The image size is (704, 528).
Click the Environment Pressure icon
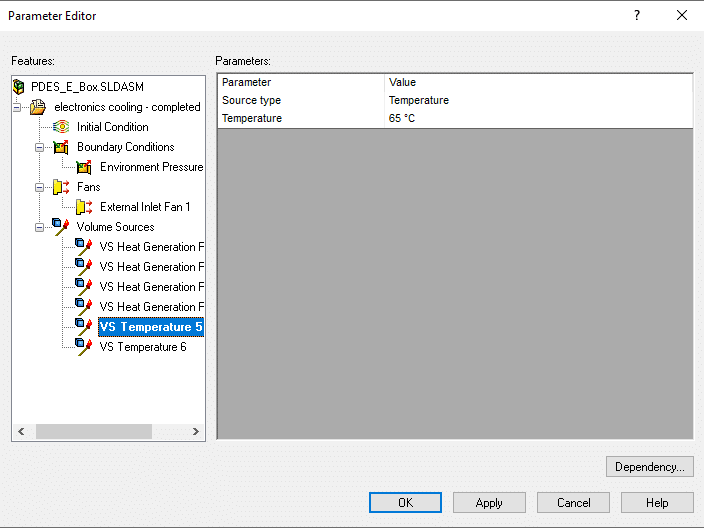tap(84, 167)
